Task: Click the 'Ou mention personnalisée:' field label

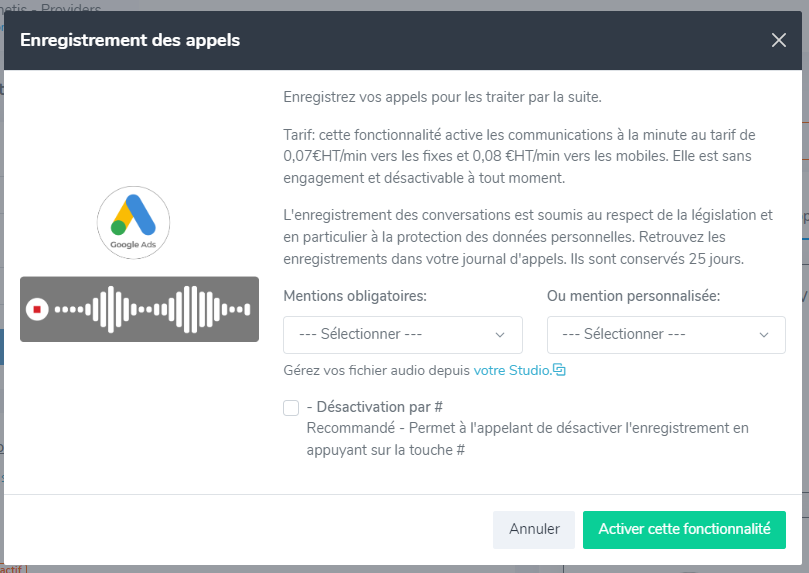Action: 634,296
